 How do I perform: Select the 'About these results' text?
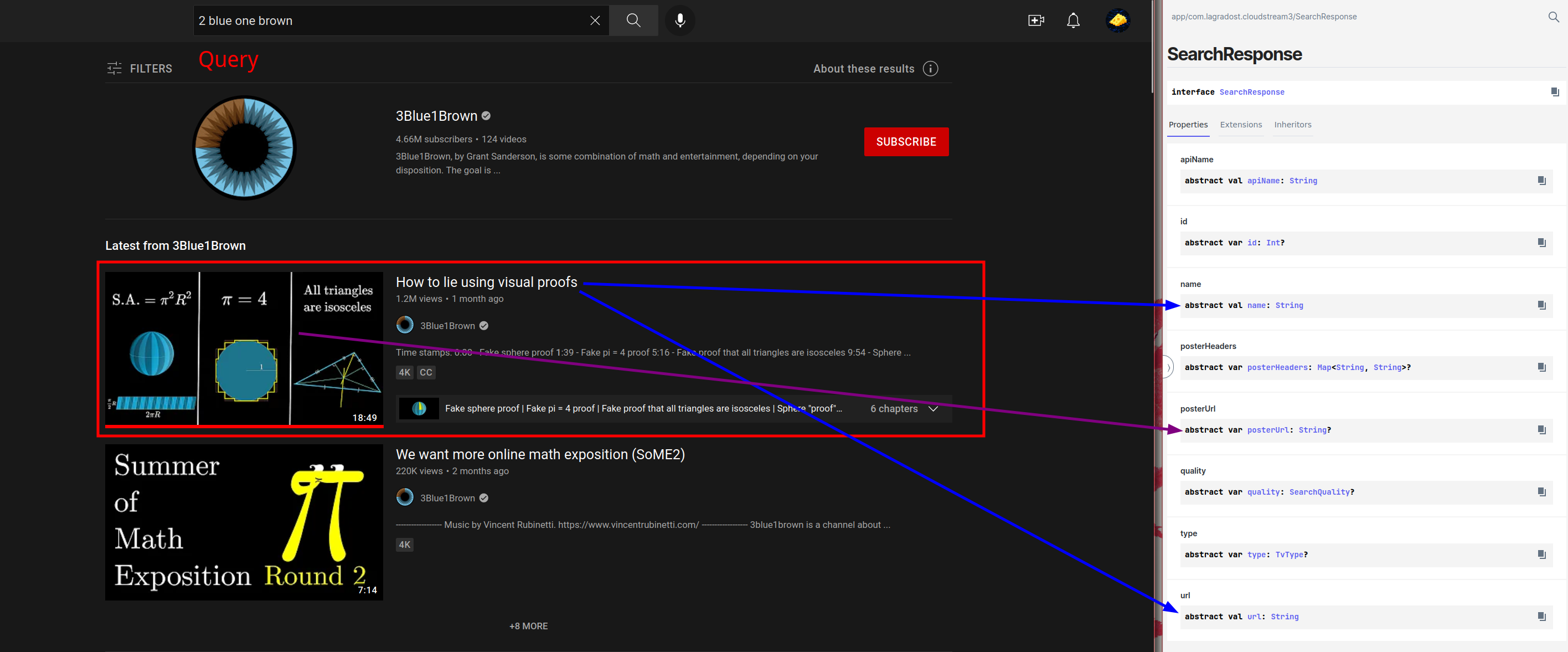864,69
